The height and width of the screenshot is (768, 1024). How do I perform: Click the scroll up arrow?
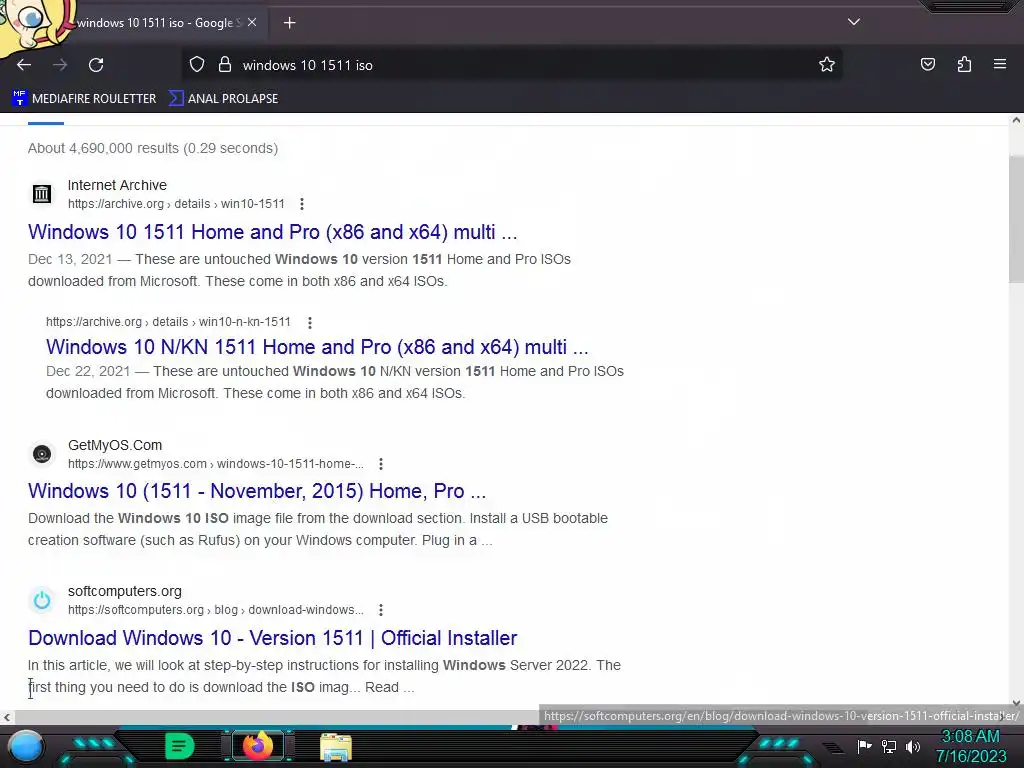[x=1016, y=120]
